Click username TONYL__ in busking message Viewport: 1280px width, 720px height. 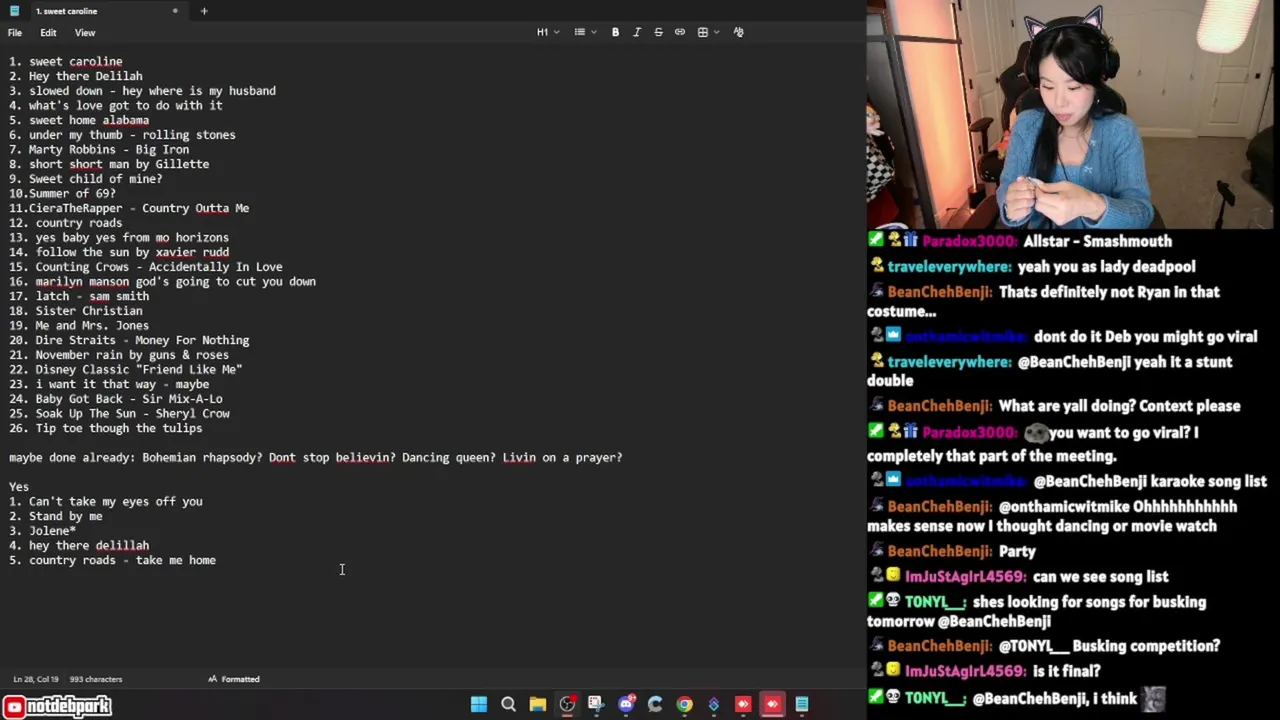point(935,602)
